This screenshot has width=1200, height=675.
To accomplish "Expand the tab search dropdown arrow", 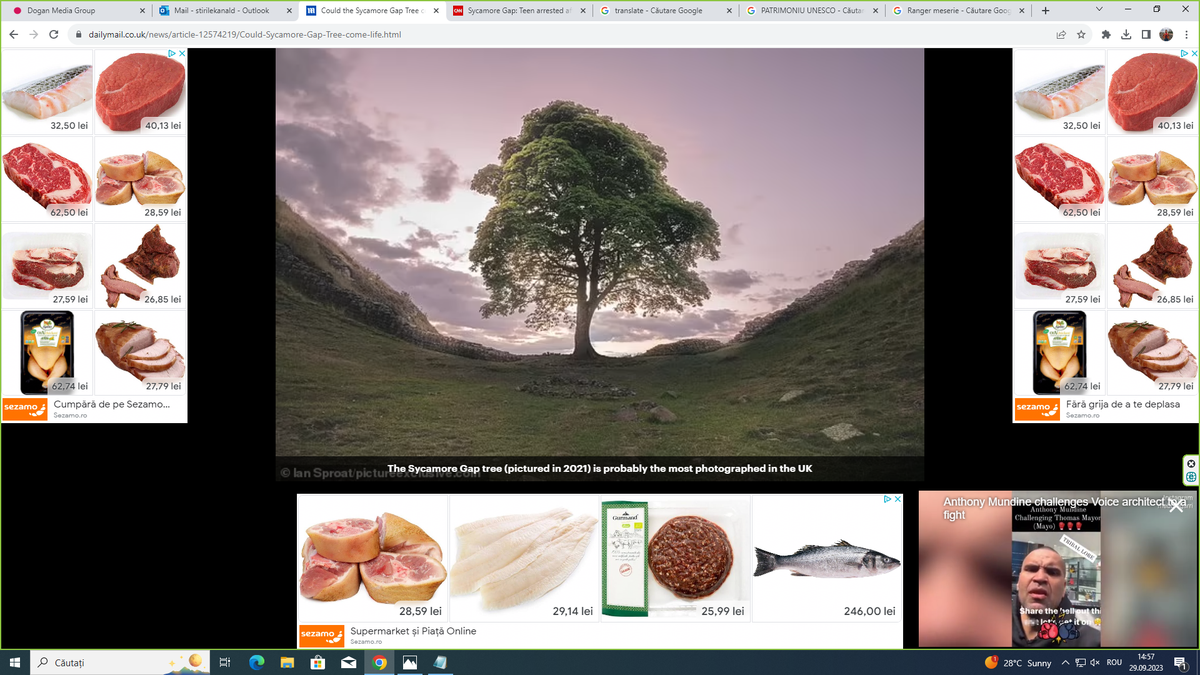I will tap(1099, 10).
